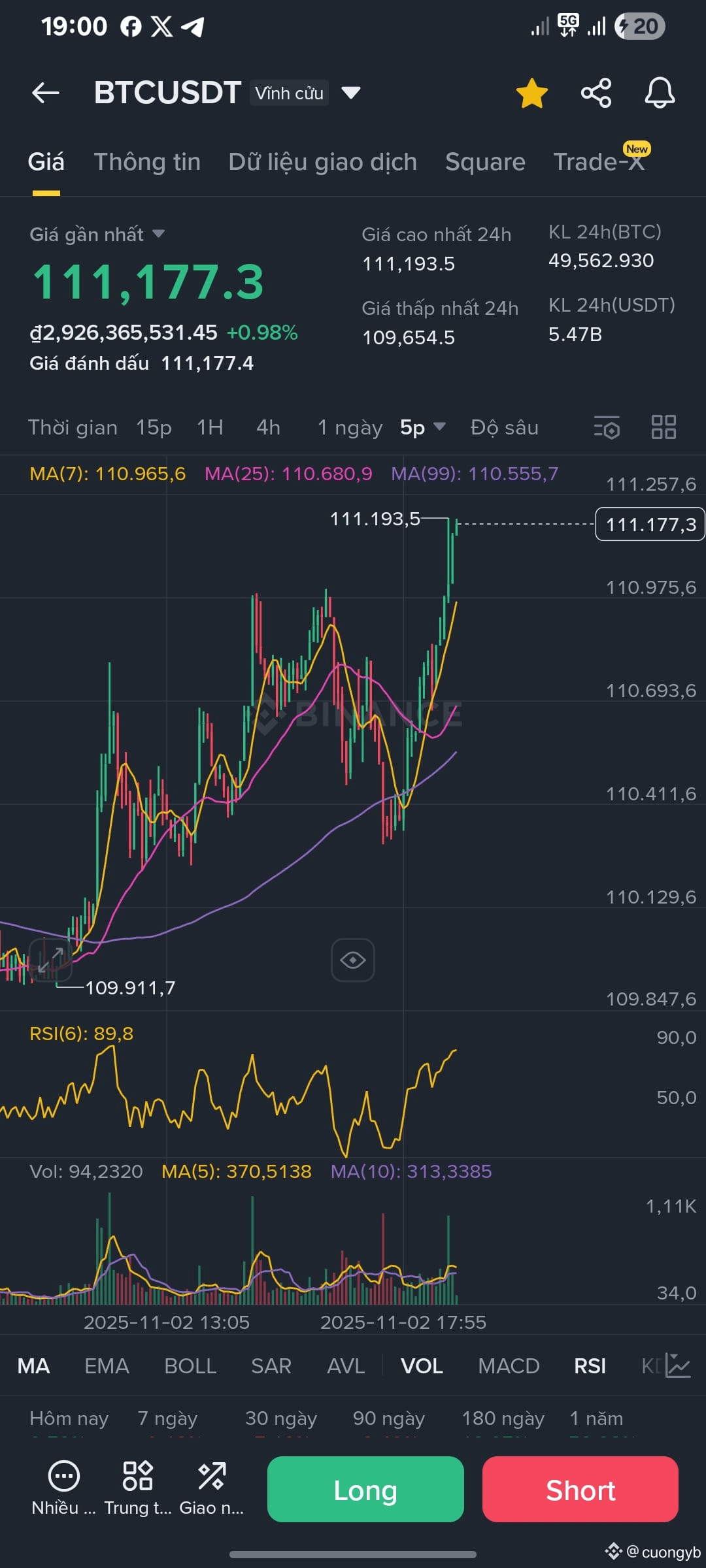Select the Hôm nay performance period
Image resolution: width=706 pixels, height=1568 pixels.
69,1418
